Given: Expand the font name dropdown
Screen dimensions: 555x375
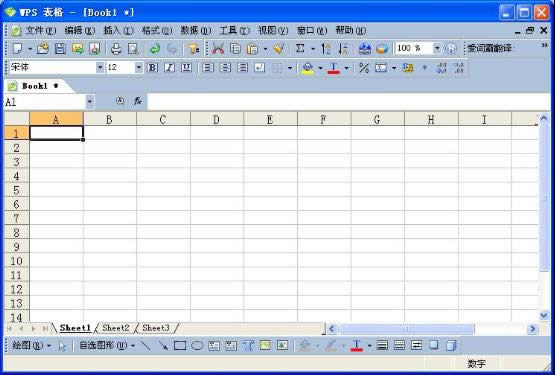Looking at the screenshot, I should (100, 67).
